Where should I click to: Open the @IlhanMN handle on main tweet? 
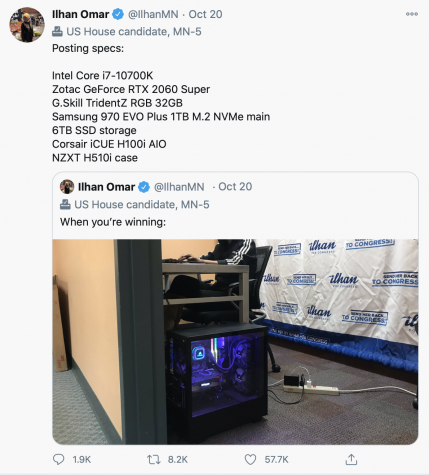153,14
